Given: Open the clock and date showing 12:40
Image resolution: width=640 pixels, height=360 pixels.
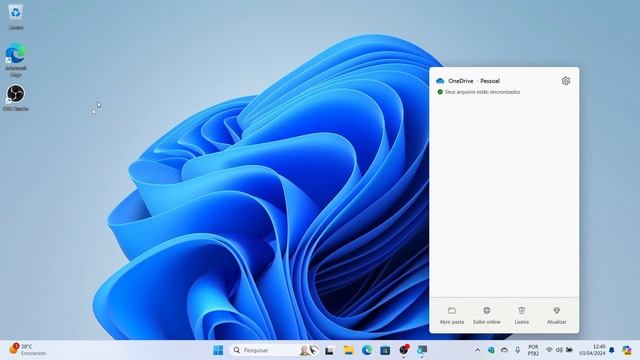Looking at the screenshot, I should [x=592, y=350].
